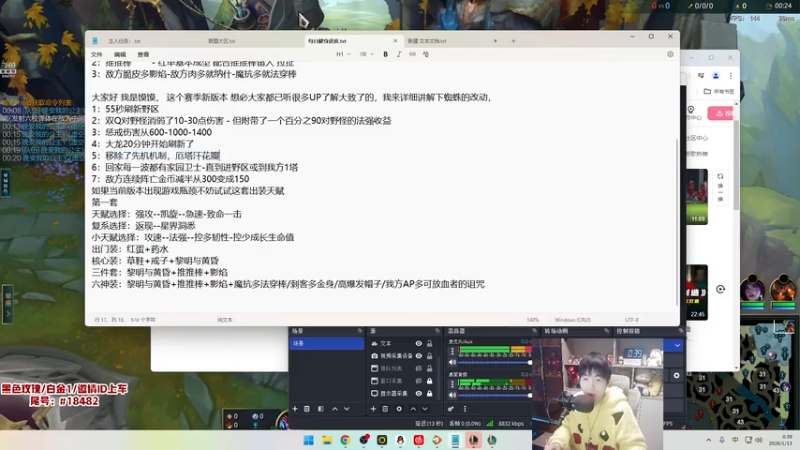800x450 pixels.
Task: Open the Windows Start menu
Action: tap(309, 440)
